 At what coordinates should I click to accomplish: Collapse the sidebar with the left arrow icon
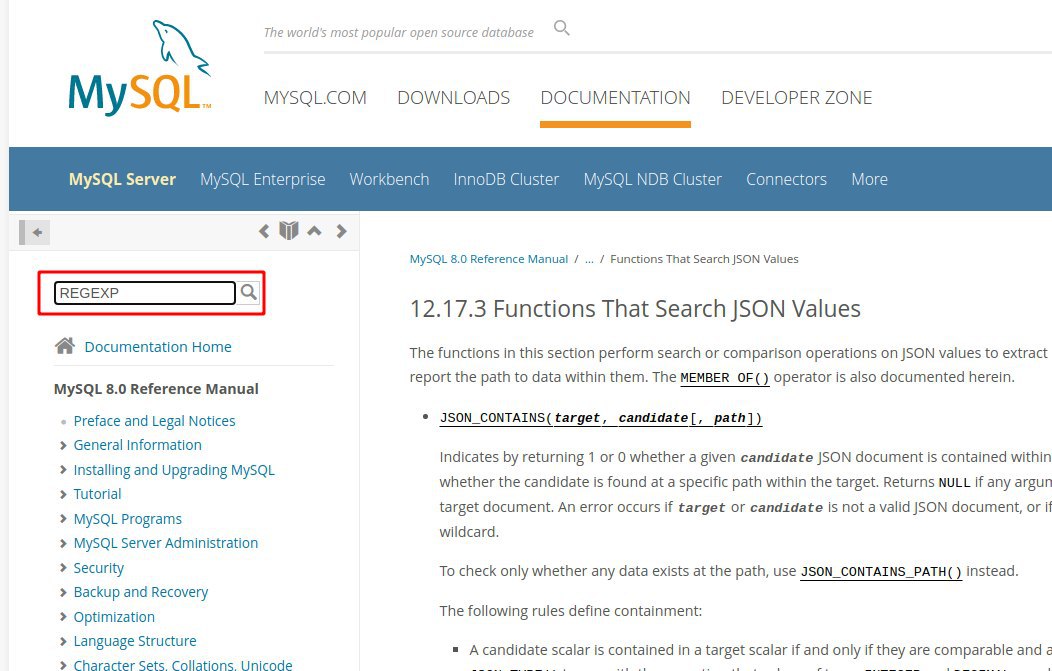point(35,232)
